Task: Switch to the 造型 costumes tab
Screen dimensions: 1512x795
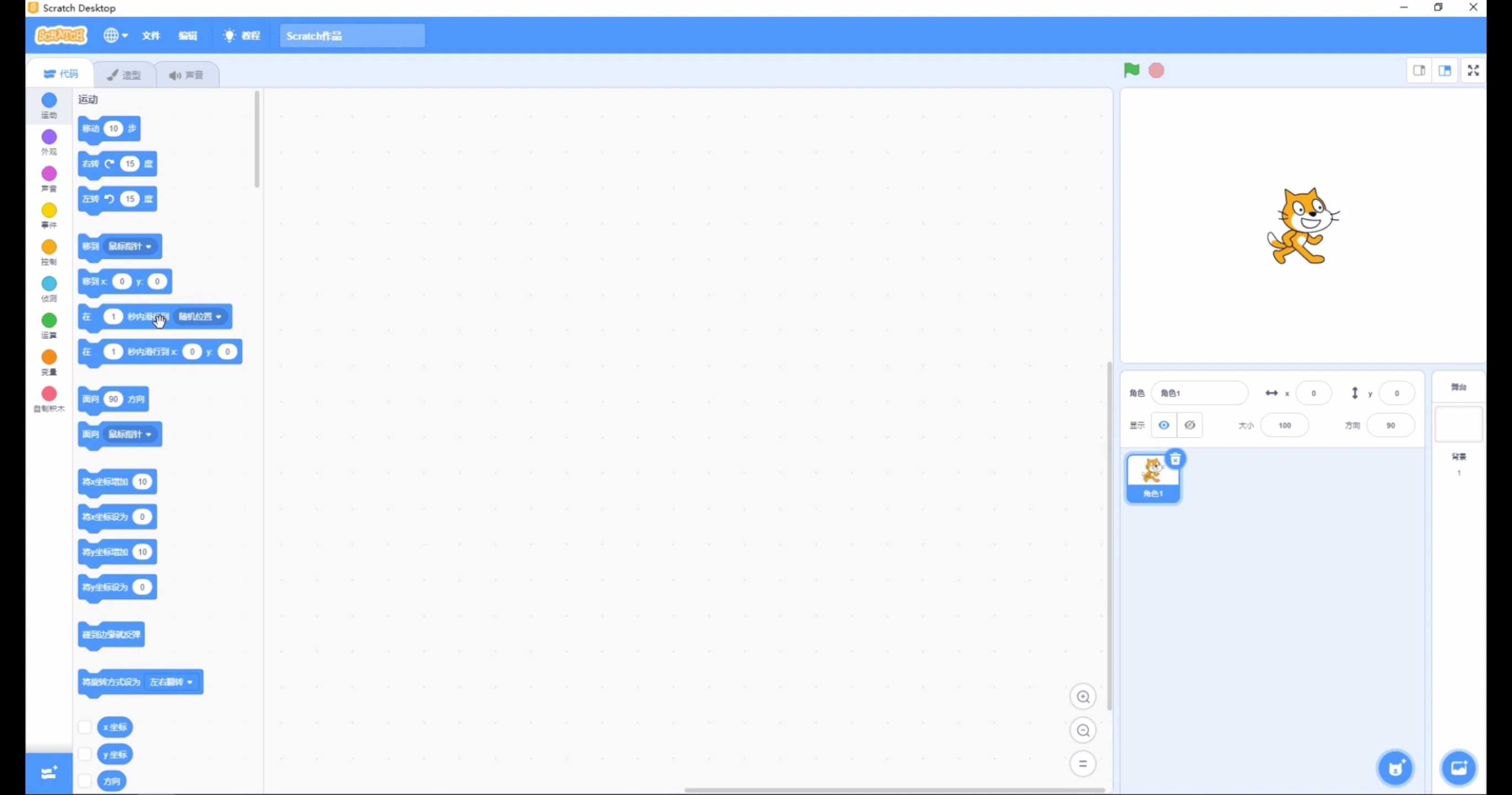Action: pos(124,75)
